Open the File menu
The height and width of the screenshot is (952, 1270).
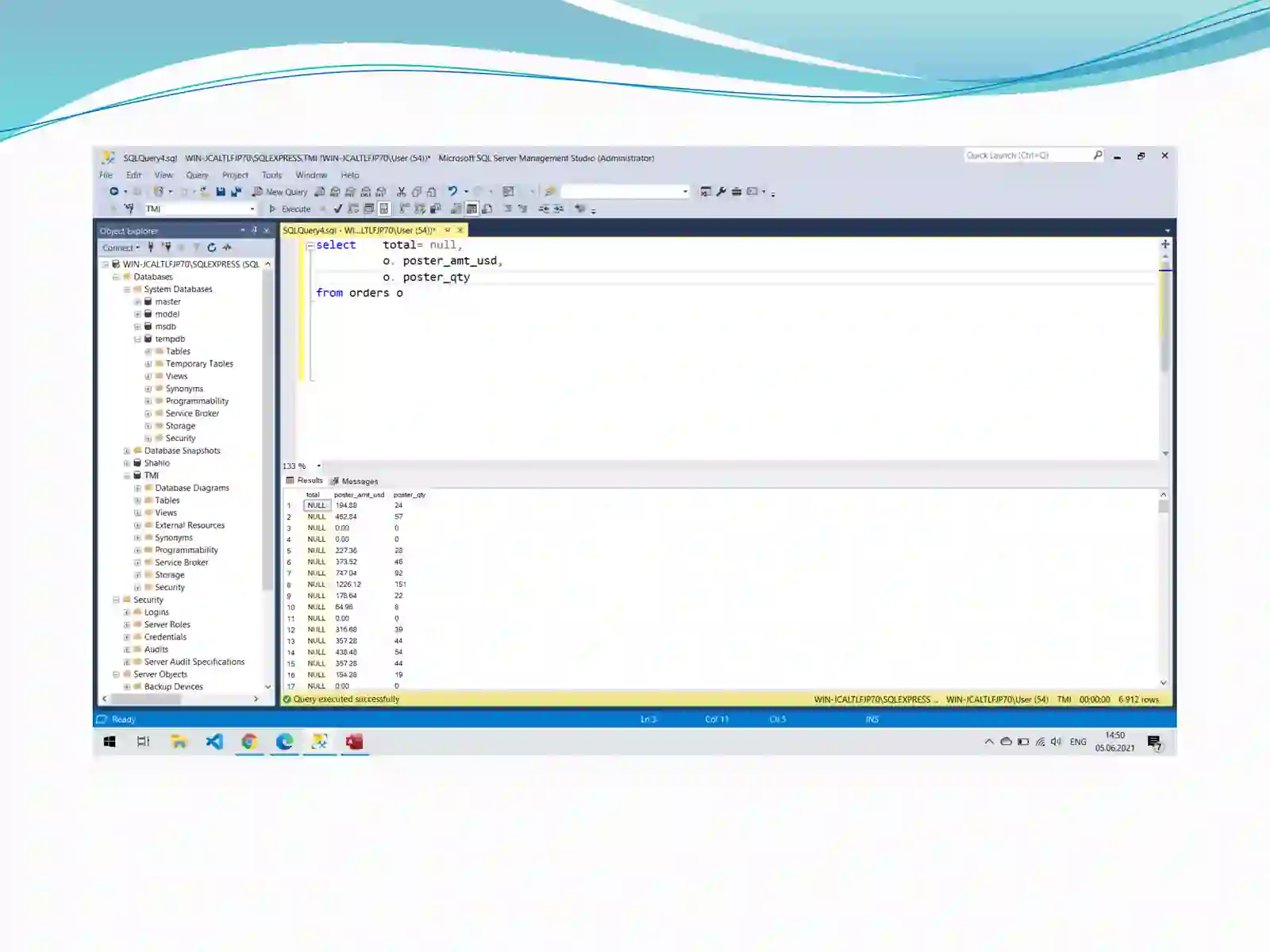point(106,175)
